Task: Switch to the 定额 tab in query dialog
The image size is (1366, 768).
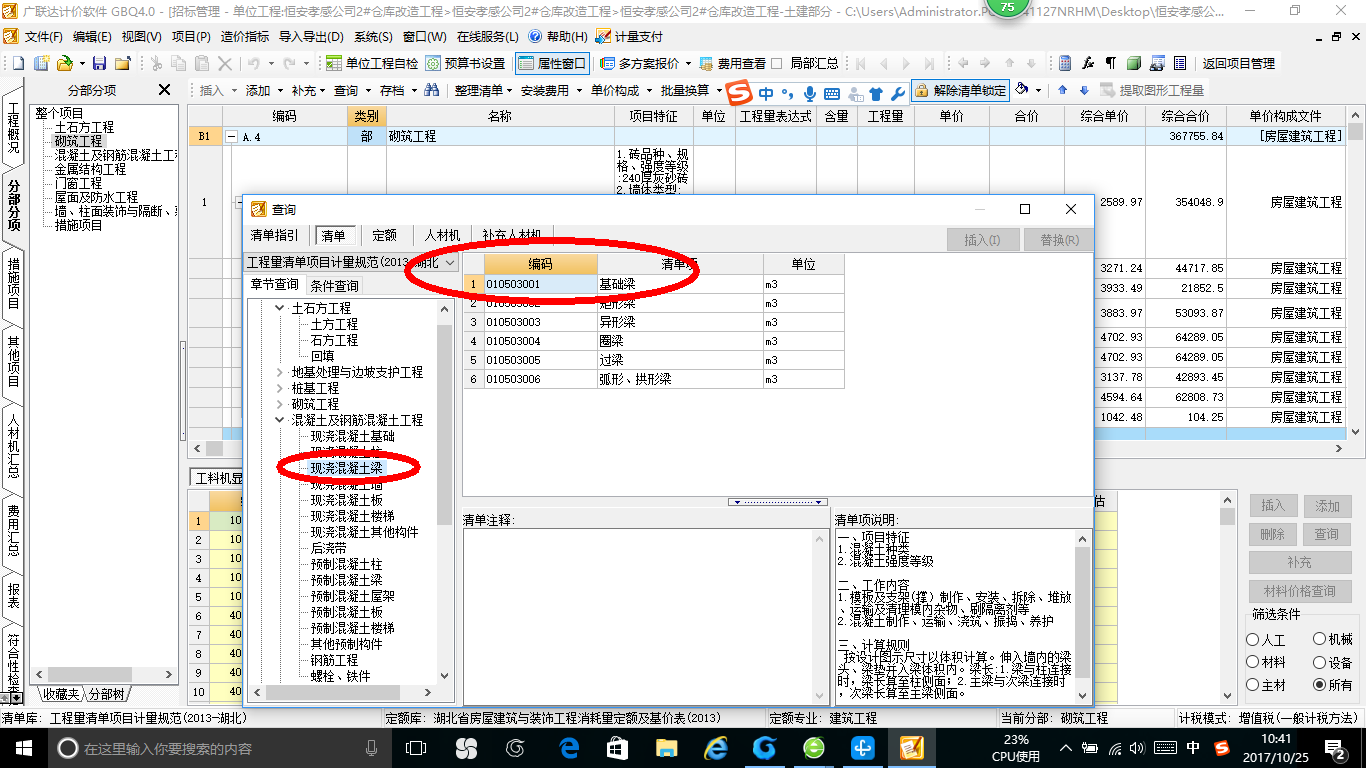Action: (385, 236)
